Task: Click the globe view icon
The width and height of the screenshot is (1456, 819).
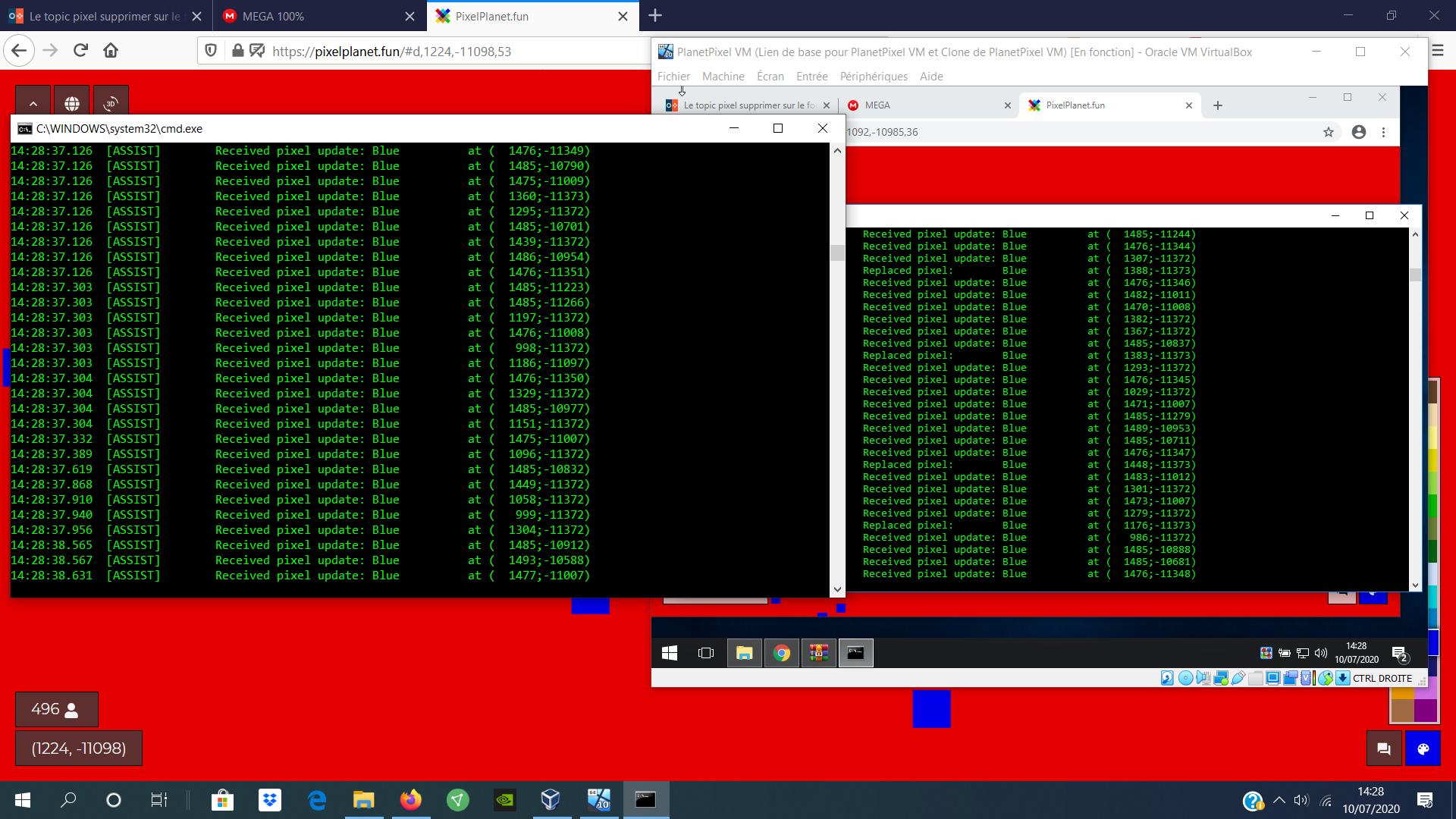Action: [x=71, y=103]
